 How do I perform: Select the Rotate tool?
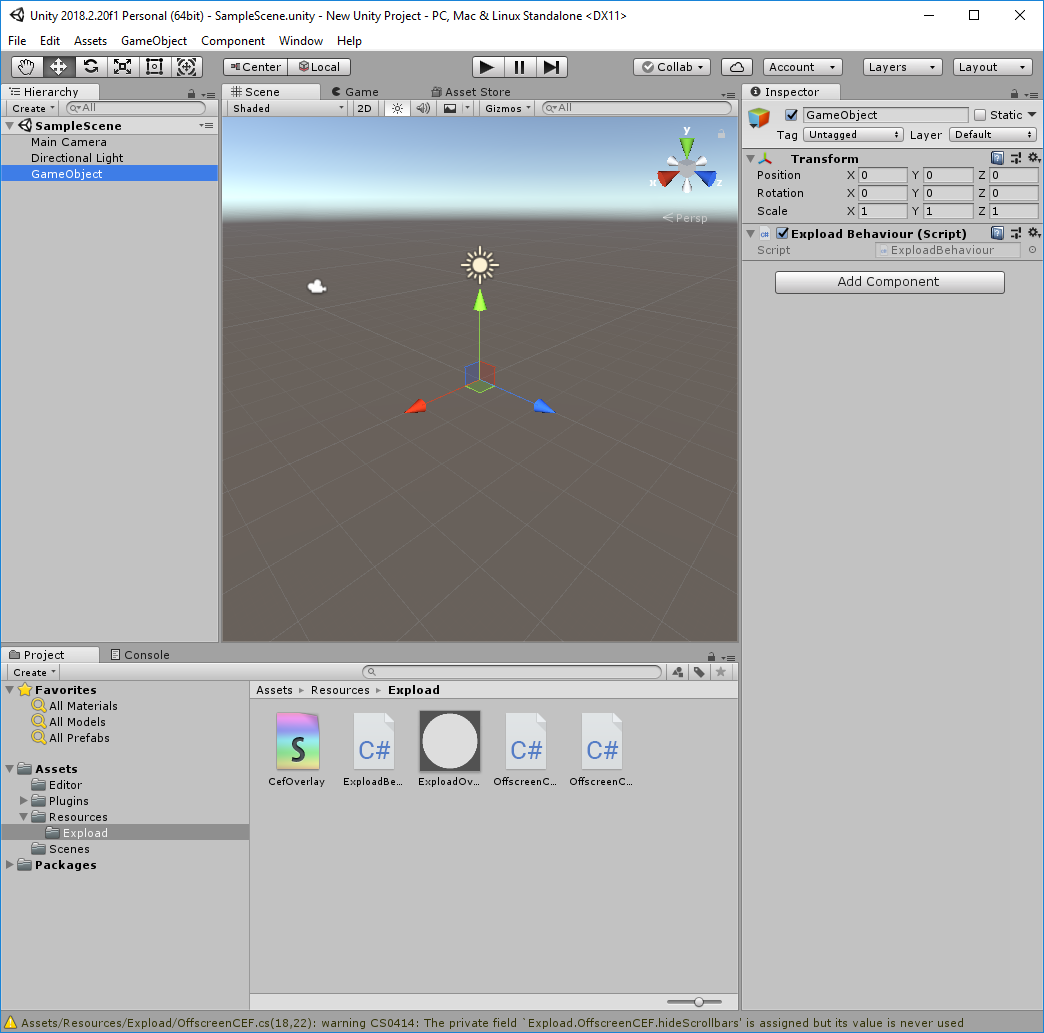tap(91, 67)
